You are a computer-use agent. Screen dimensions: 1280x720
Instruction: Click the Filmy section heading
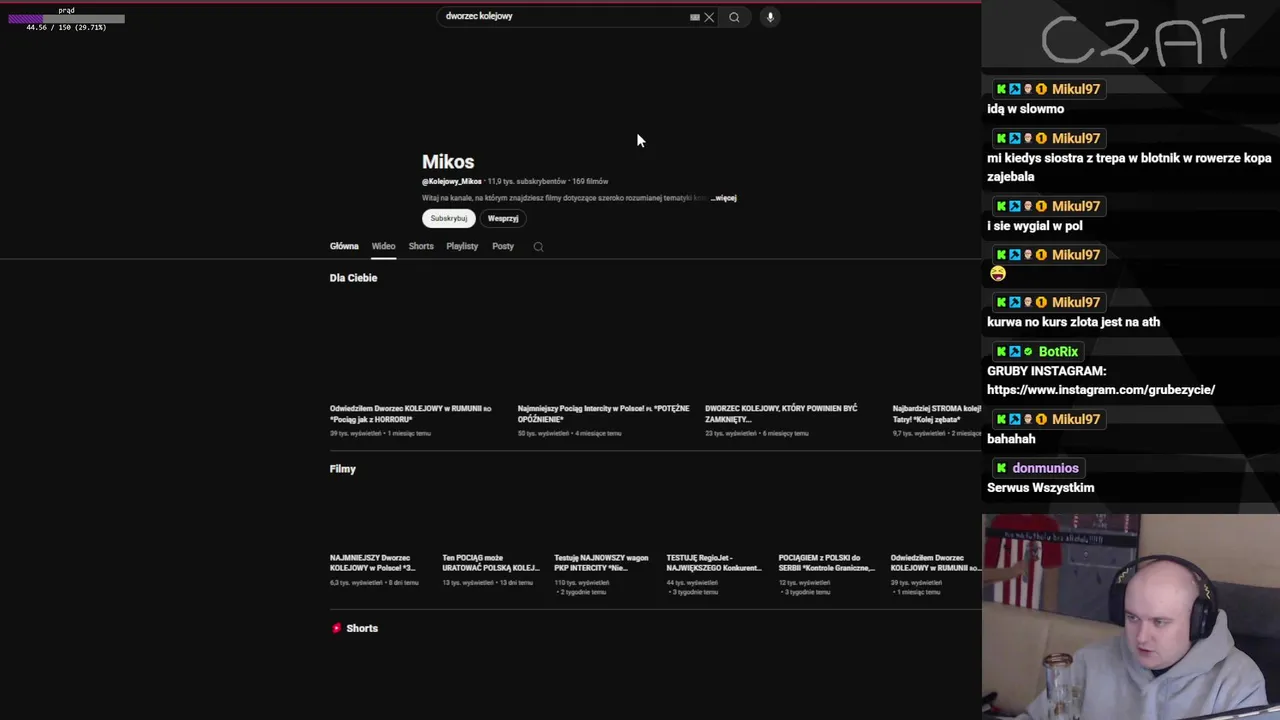(343, 469)
